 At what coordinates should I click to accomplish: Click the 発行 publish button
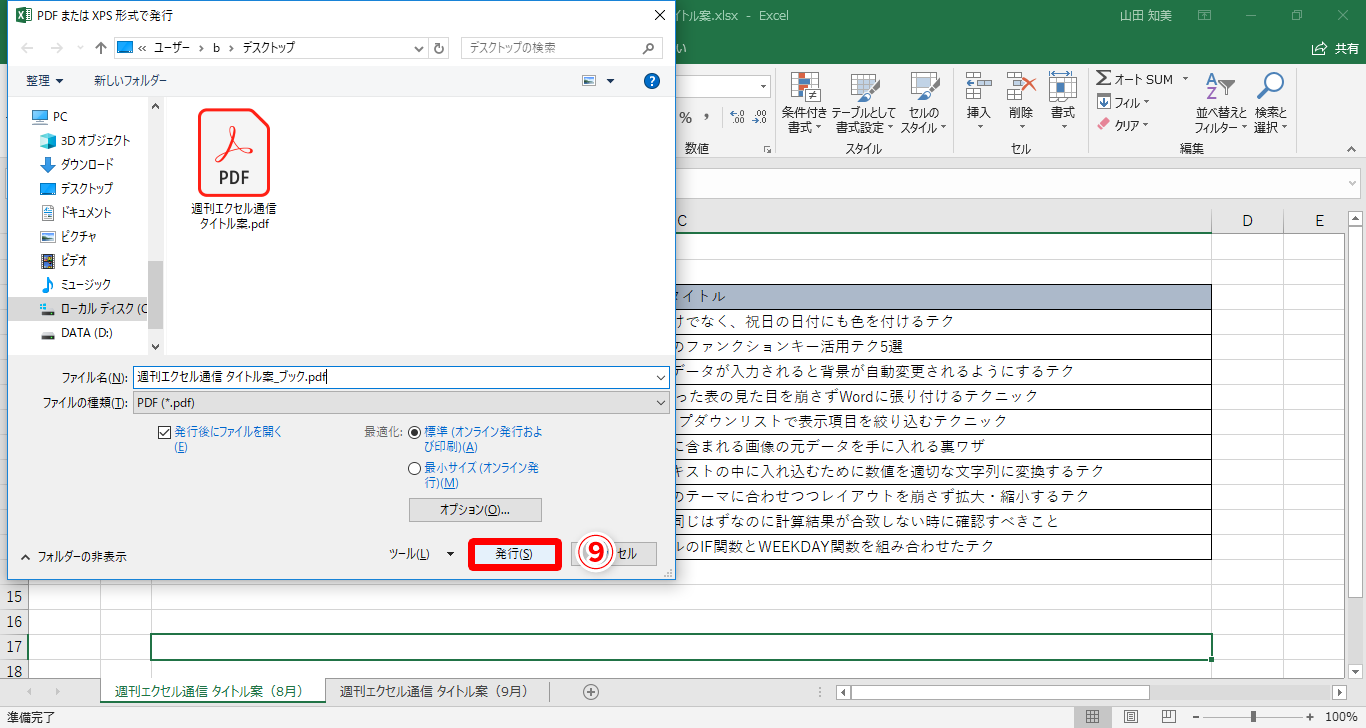[513, 554]
